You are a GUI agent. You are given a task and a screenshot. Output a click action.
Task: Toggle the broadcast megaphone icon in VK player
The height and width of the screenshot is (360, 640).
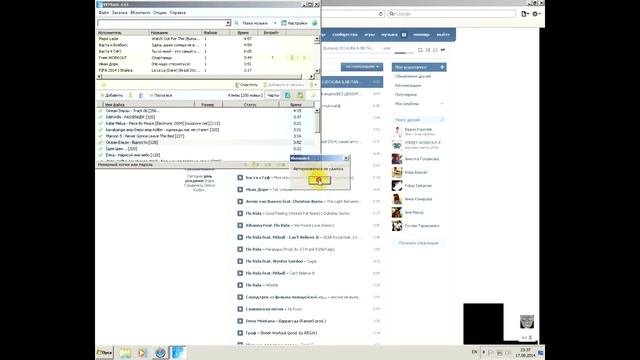(443, 50)
